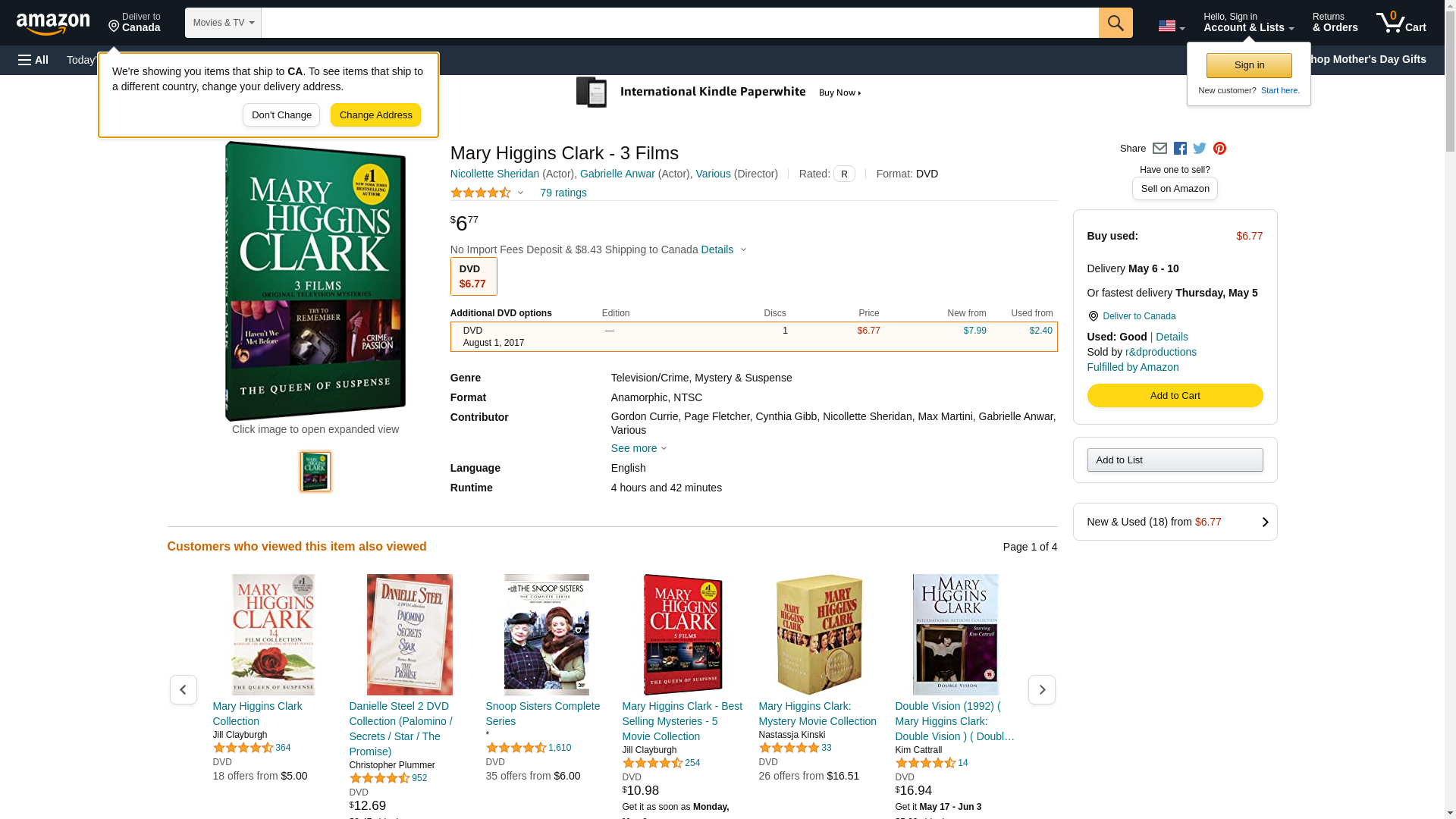Open country flag language selector

(1171, 27)
